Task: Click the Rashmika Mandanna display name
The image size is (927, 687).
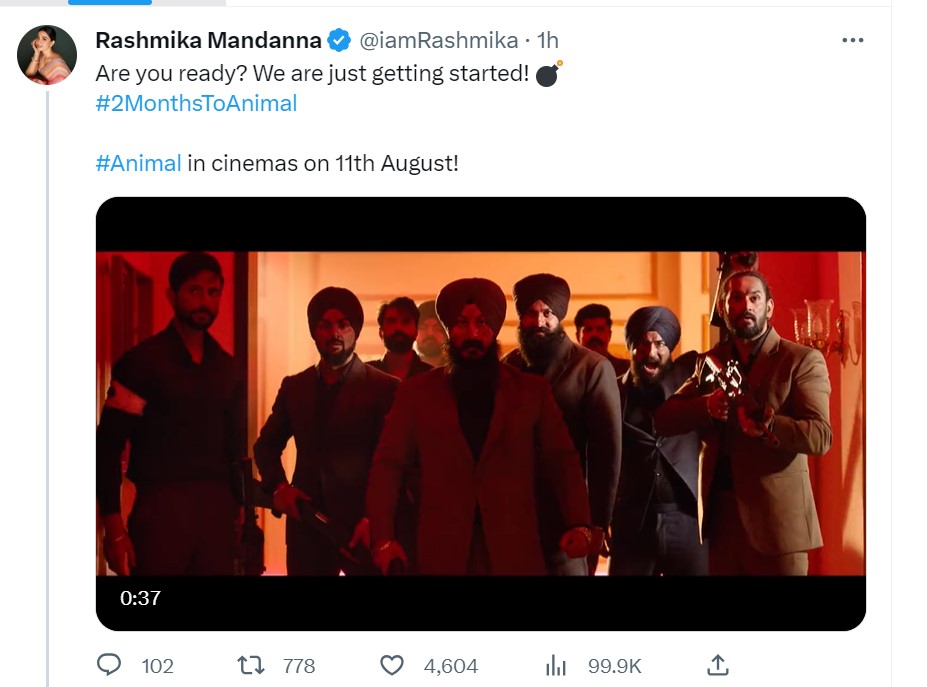Action: pos(208,40)
